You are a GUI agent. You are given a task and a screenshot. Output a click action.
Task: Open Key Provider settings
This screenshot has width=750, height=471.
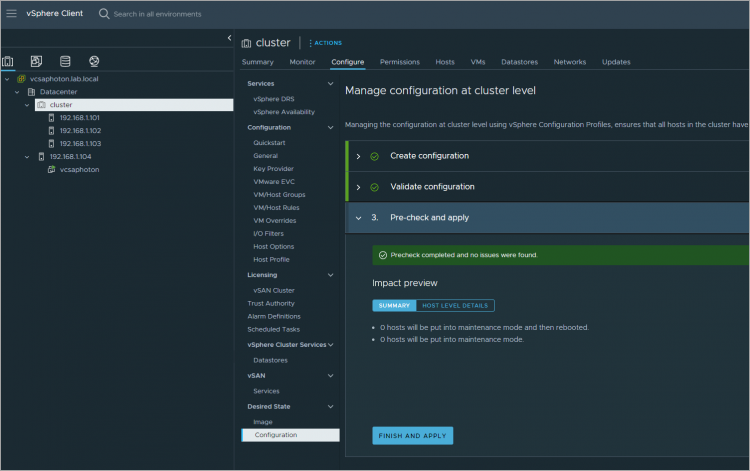[x=273, y=169]
